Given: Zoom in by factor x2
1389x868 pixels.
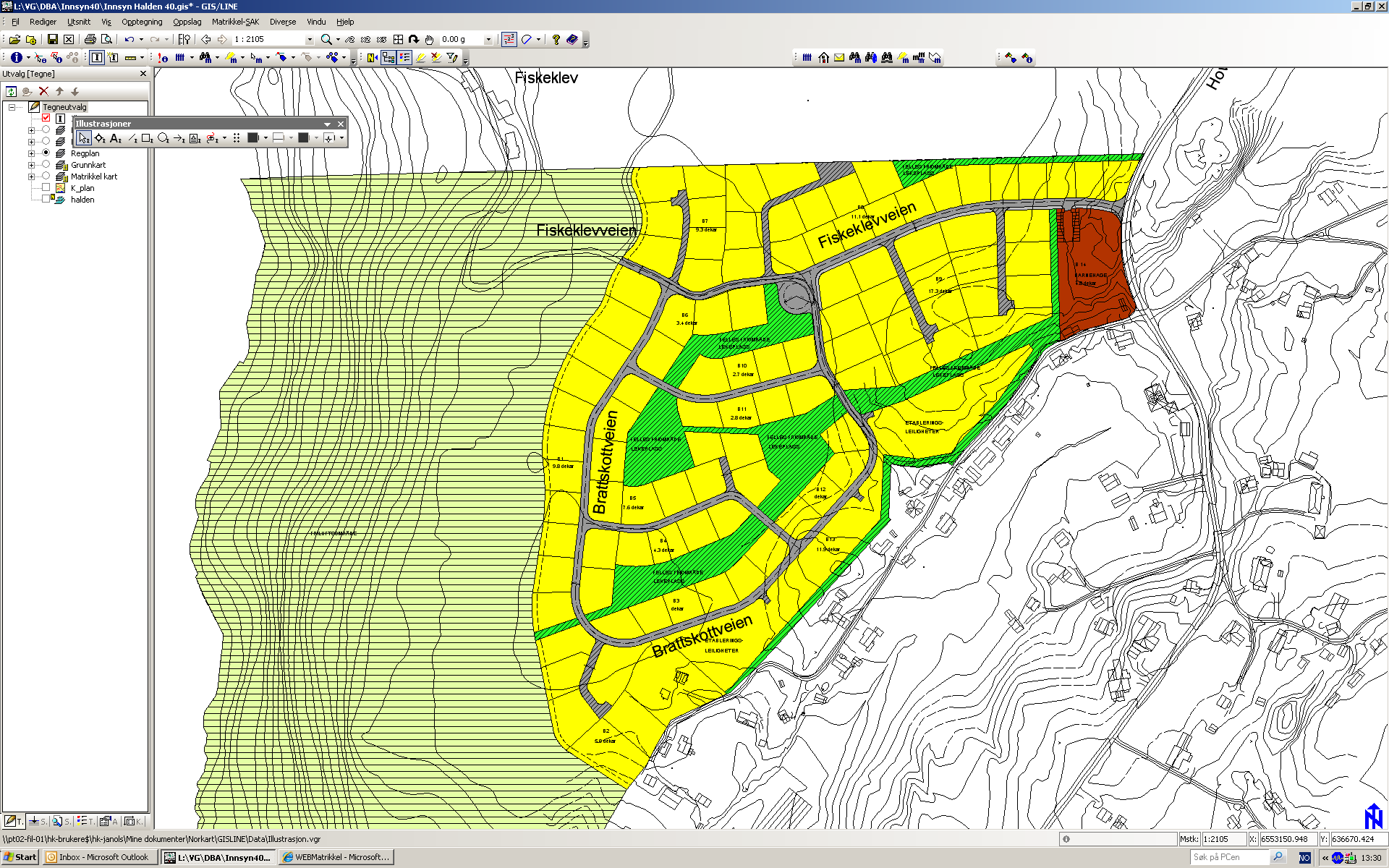Looking at the screenshot, I should 366,40.
